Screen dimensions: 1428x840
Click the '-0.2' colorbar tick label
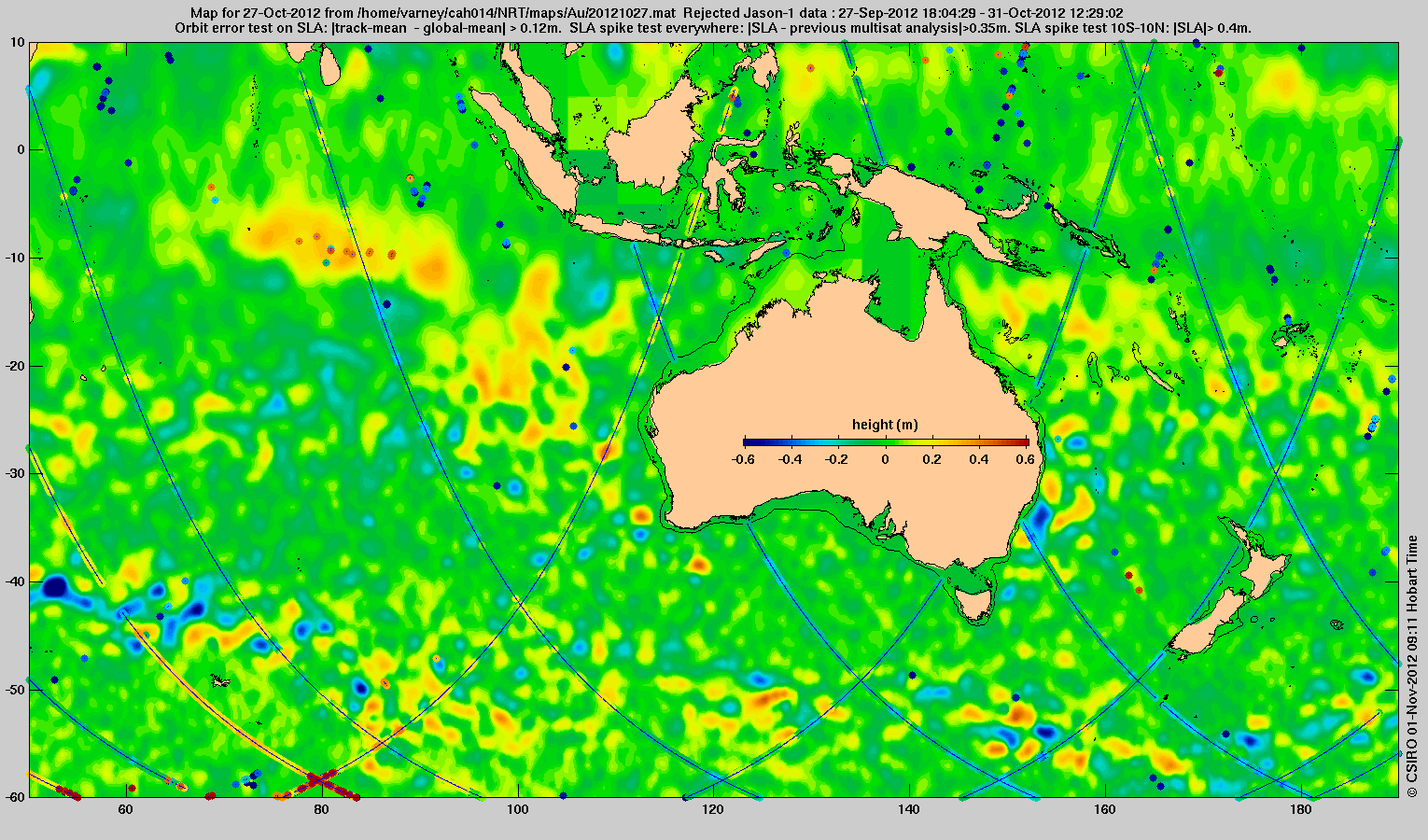coord(838,459)
